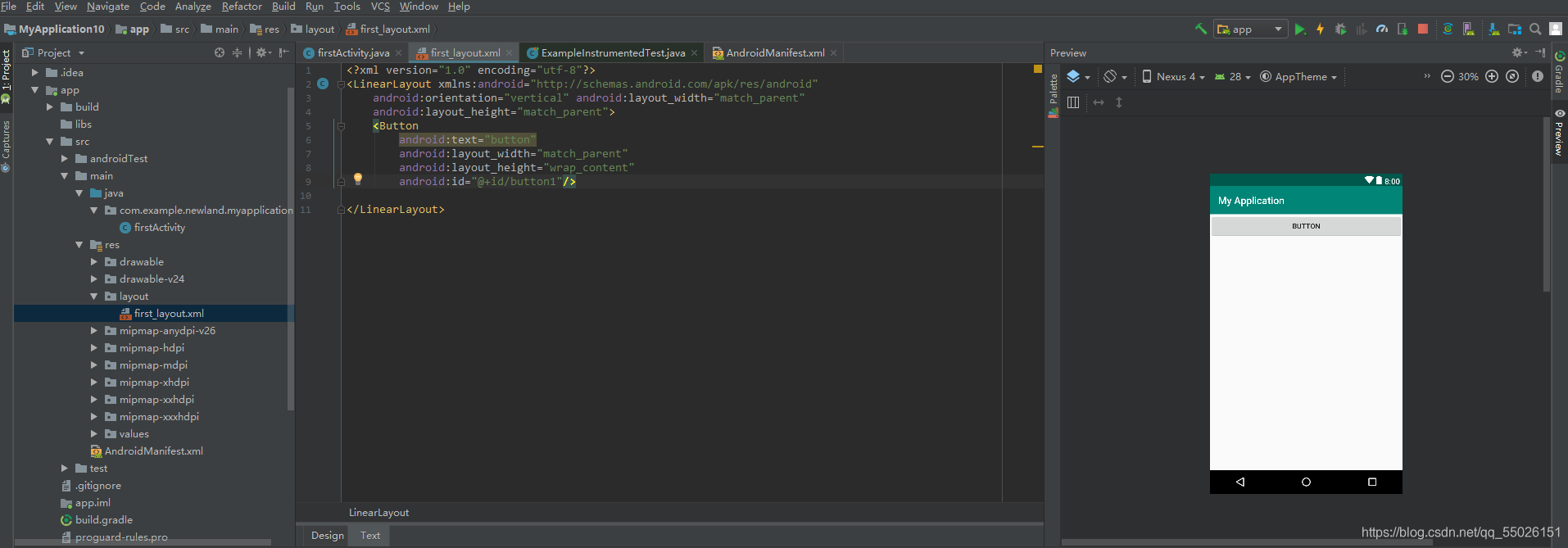Hide the Project tool window
This screenshot has width=1568, height=548.
[x=283, y=52]
